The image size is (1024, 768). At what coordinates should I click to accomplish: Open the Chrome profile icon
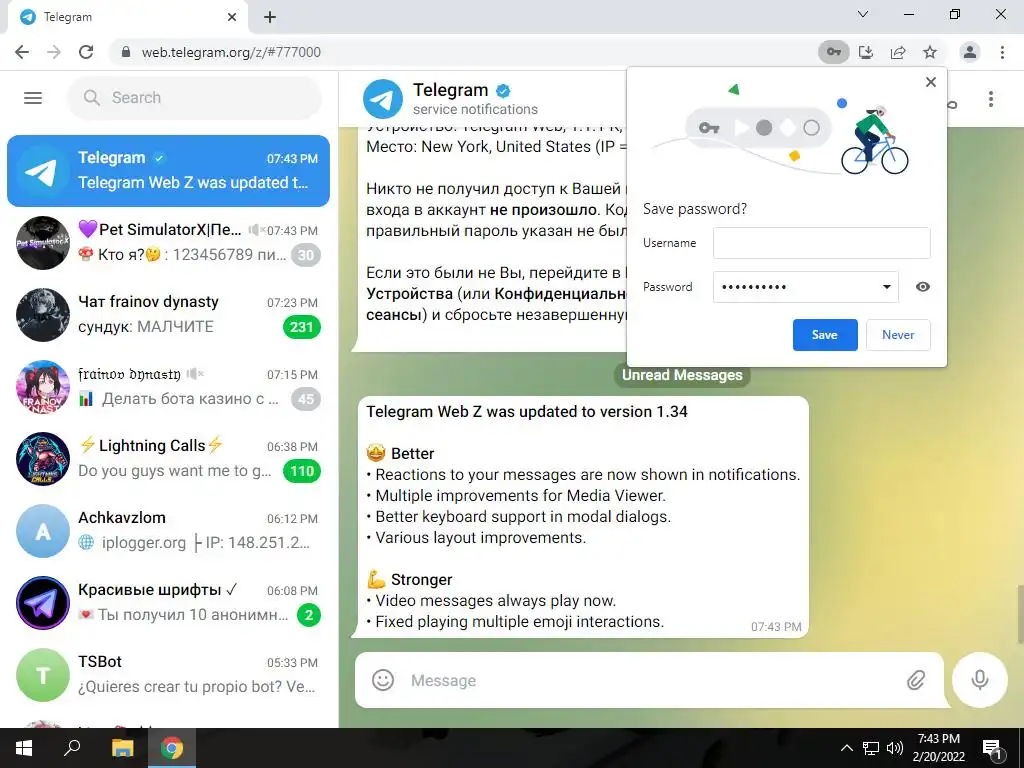[x=970, y=52]
